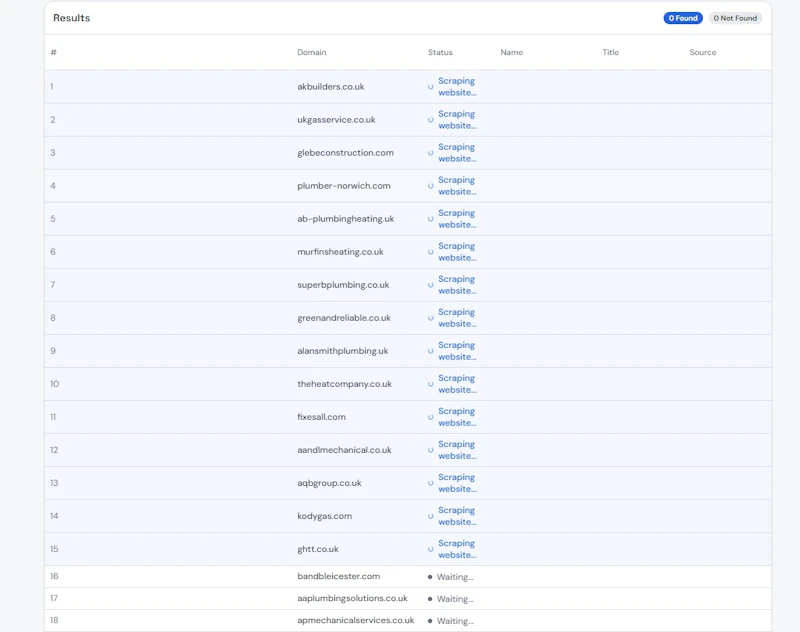Select the theheatcompany.co.uk domain
The image size is (800, 632).
[x=344, y=384]
